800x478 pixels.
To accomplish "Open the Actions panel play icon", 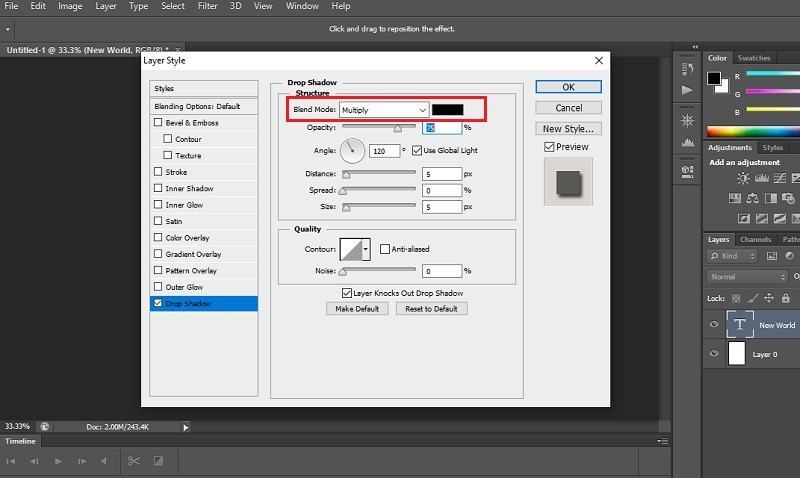I will click(687, 90).
